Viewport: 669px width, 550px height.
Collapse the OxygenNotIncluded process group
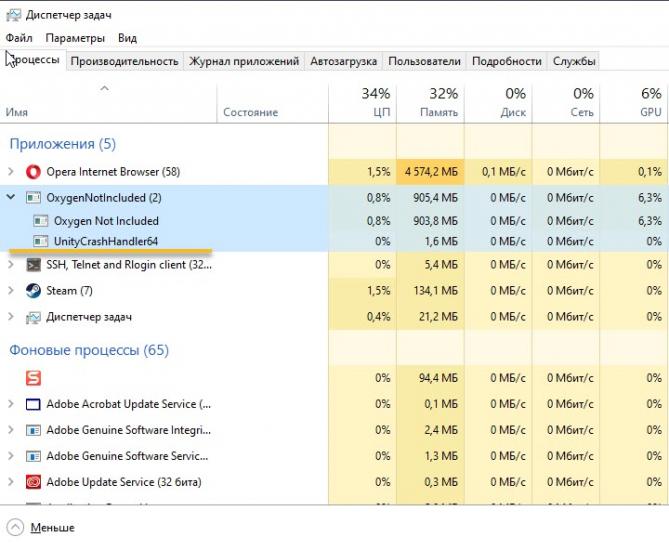[x=11, y=197]
